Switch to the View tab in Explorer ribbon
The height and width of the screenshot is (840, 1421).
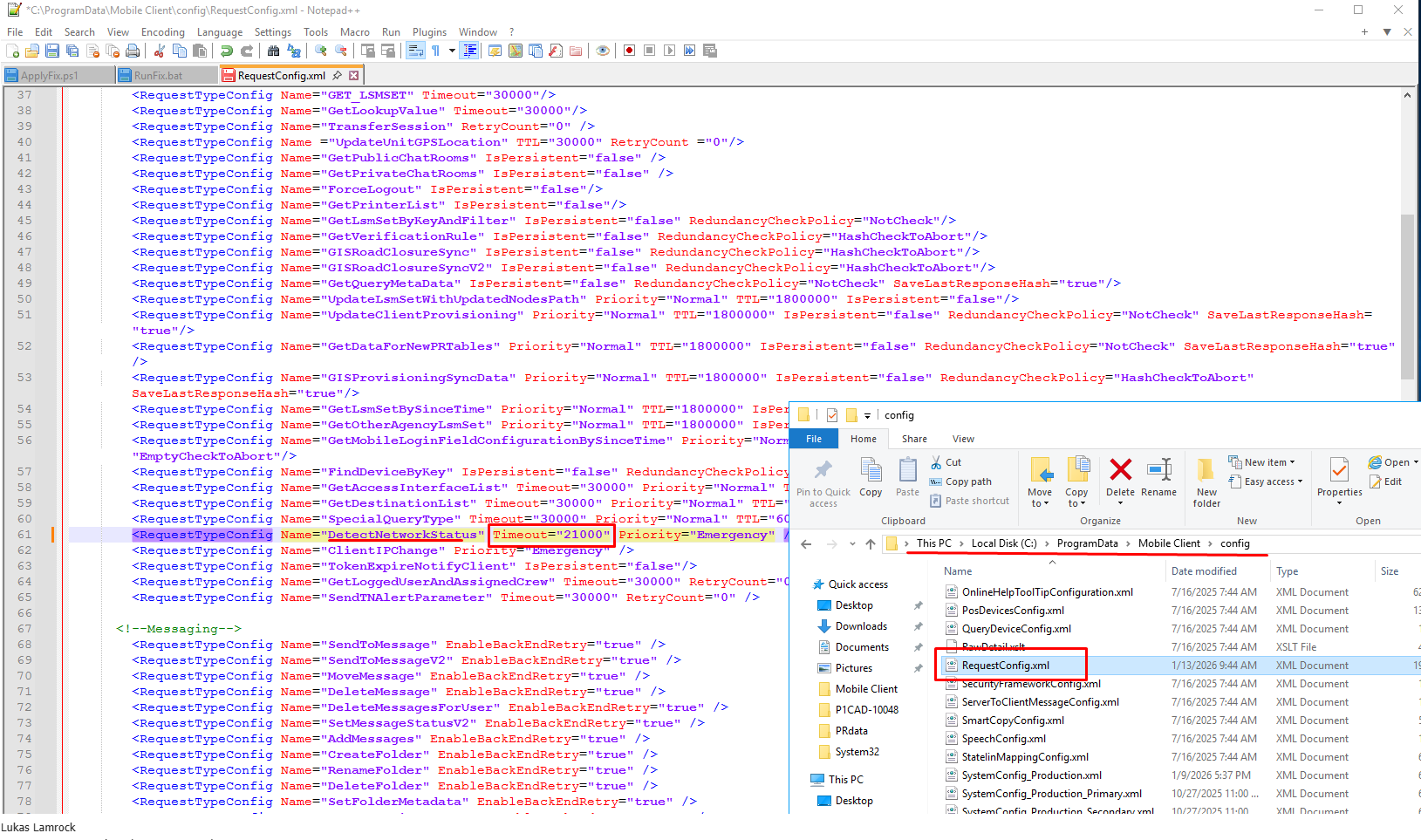(x=963, y=439)
